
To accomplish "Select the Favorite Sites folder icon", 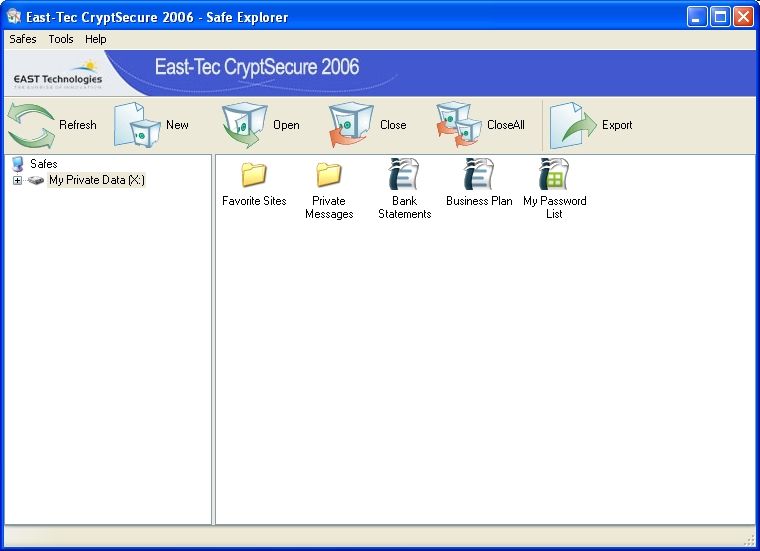I will [254, 174].
